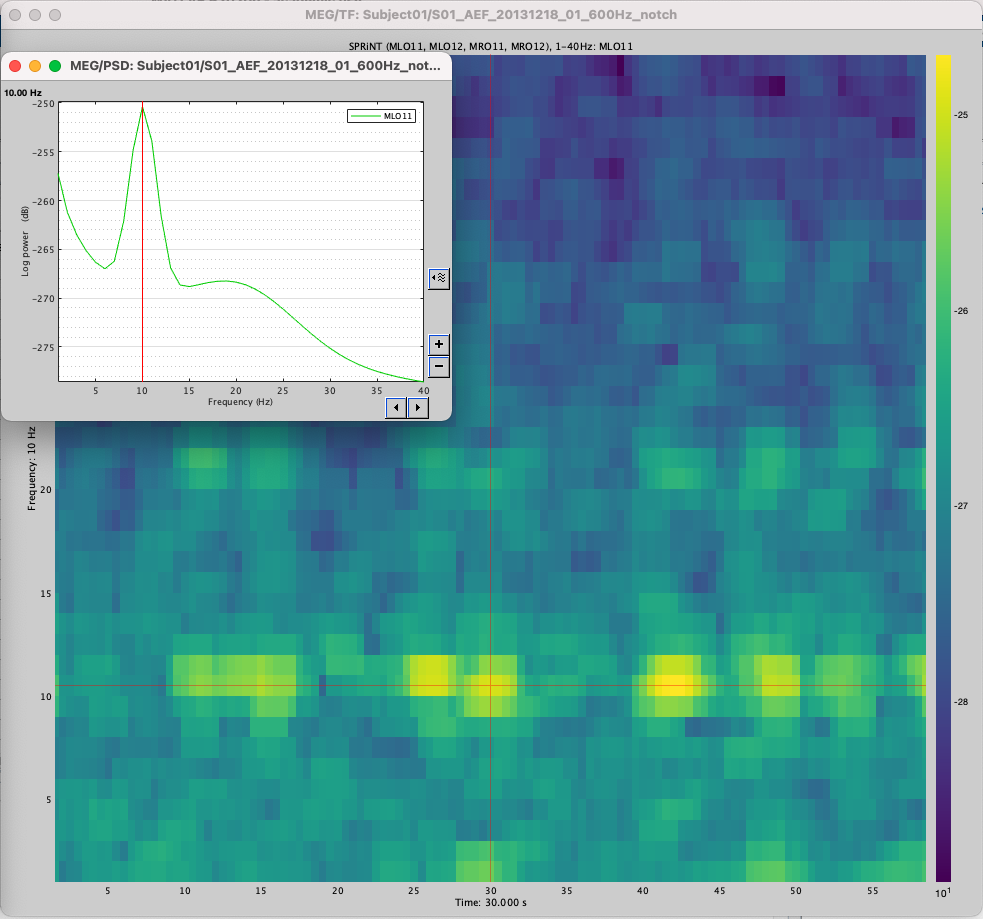The width and height of the screenshot is (983, 919).
Task: Click the MEG/PSD window title bar
Action: click(x=250, y=65)
